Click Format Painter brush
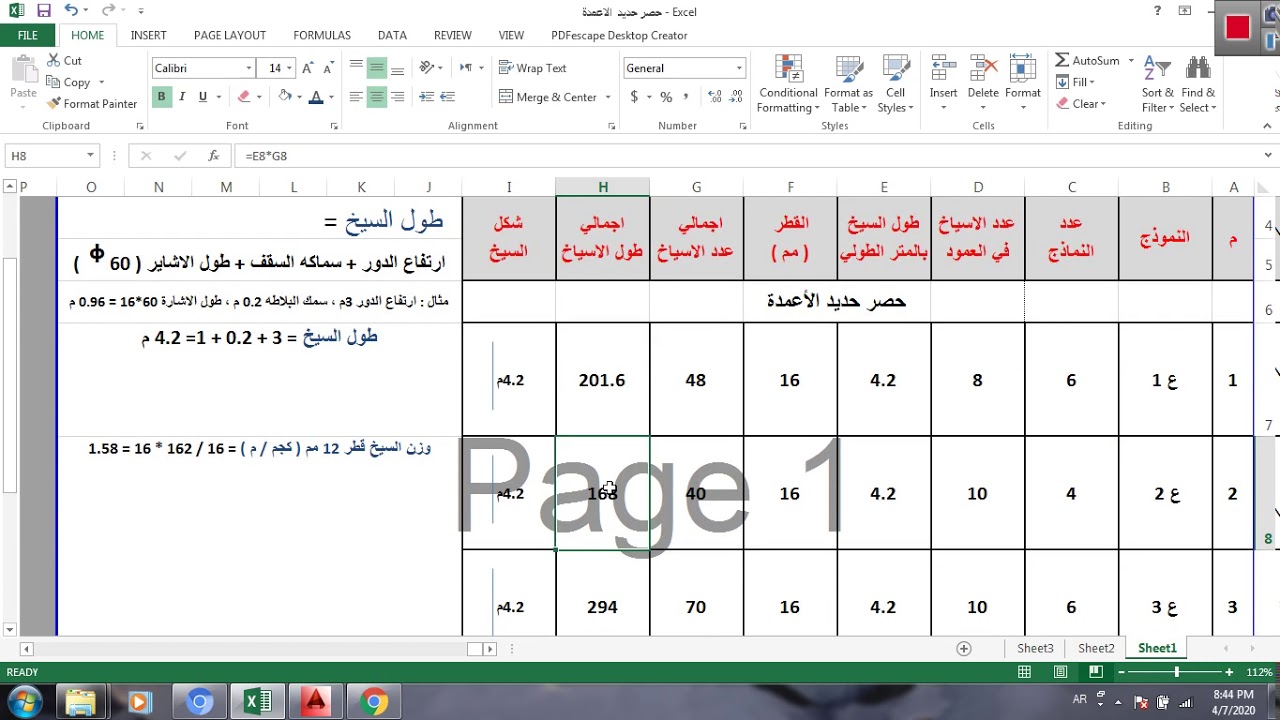This screenshot has width=1280, height=720. point(92,103)
